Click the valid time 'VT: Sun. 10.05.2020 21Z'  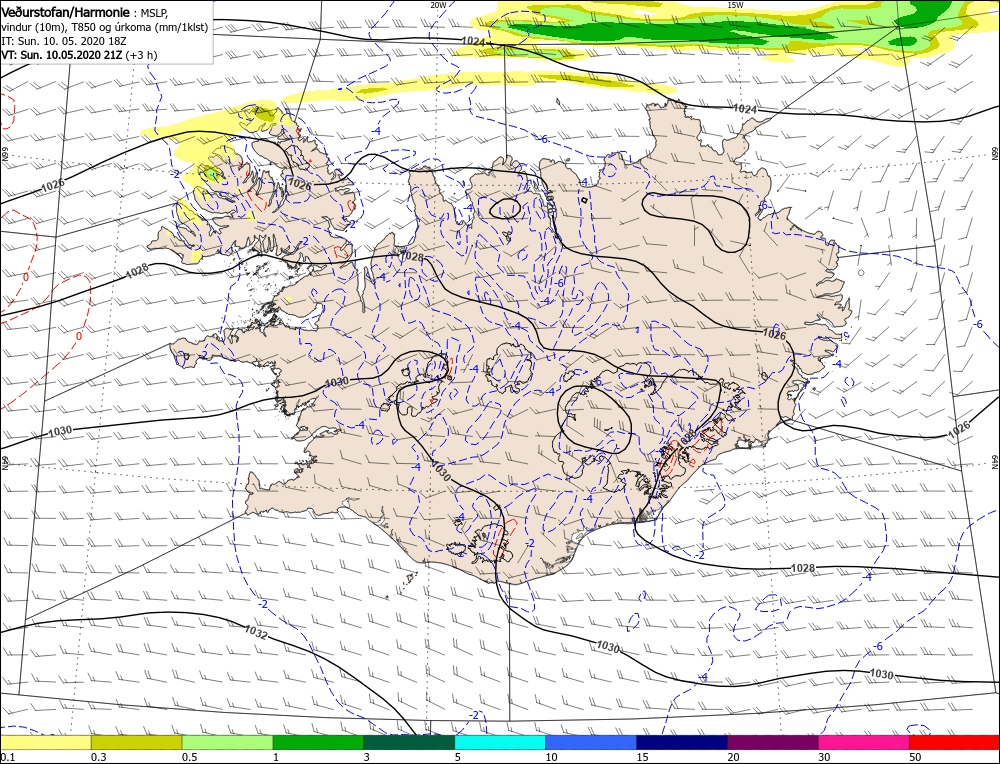62,55
